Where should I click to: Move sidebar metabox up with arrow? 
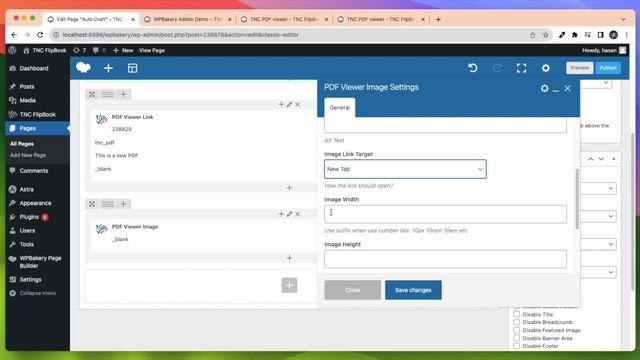[x=591, y=159]
